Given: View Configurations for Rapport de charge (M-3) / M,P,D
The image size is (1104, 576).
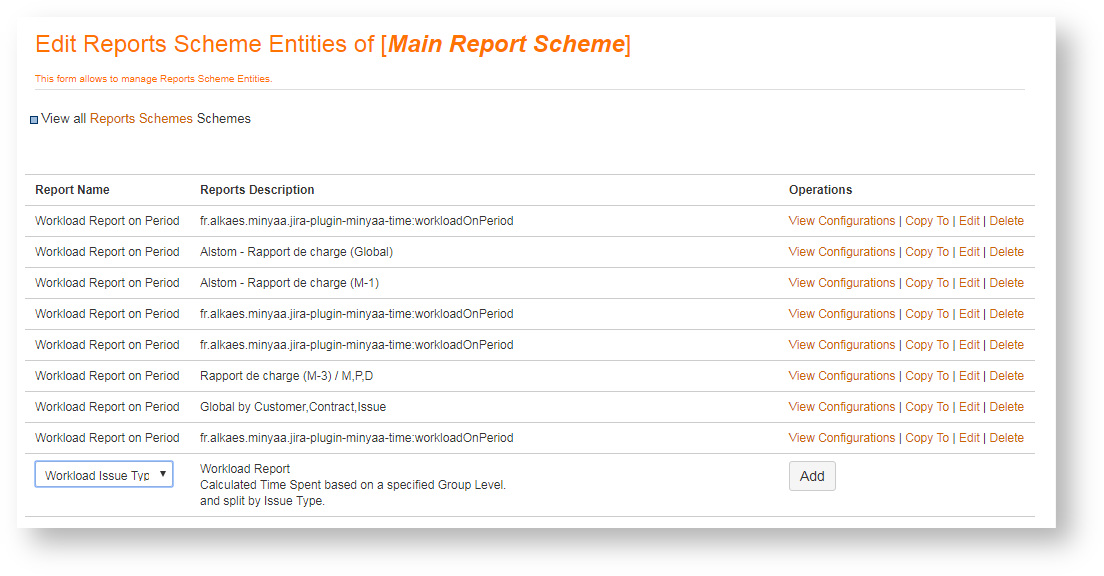Looking at the screenshot, I should [841, 376].
